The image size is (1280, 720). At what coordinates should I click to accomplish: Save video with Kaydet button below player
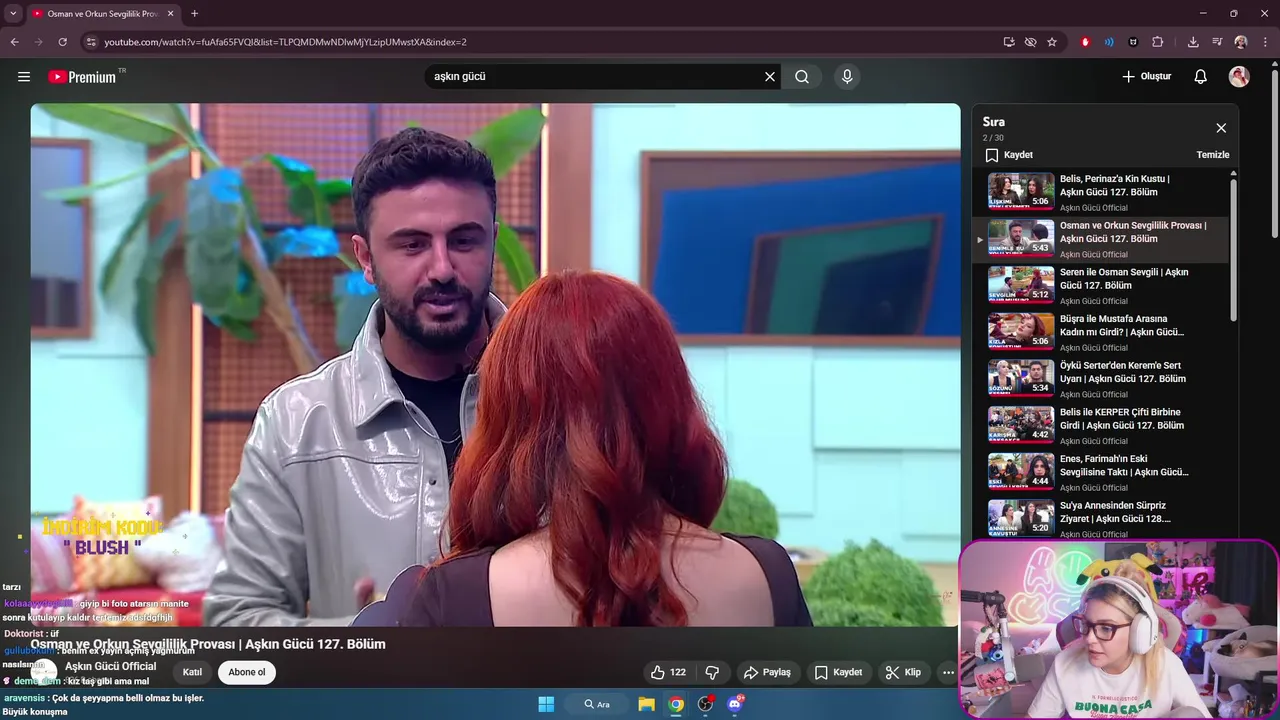pos(838,672)
